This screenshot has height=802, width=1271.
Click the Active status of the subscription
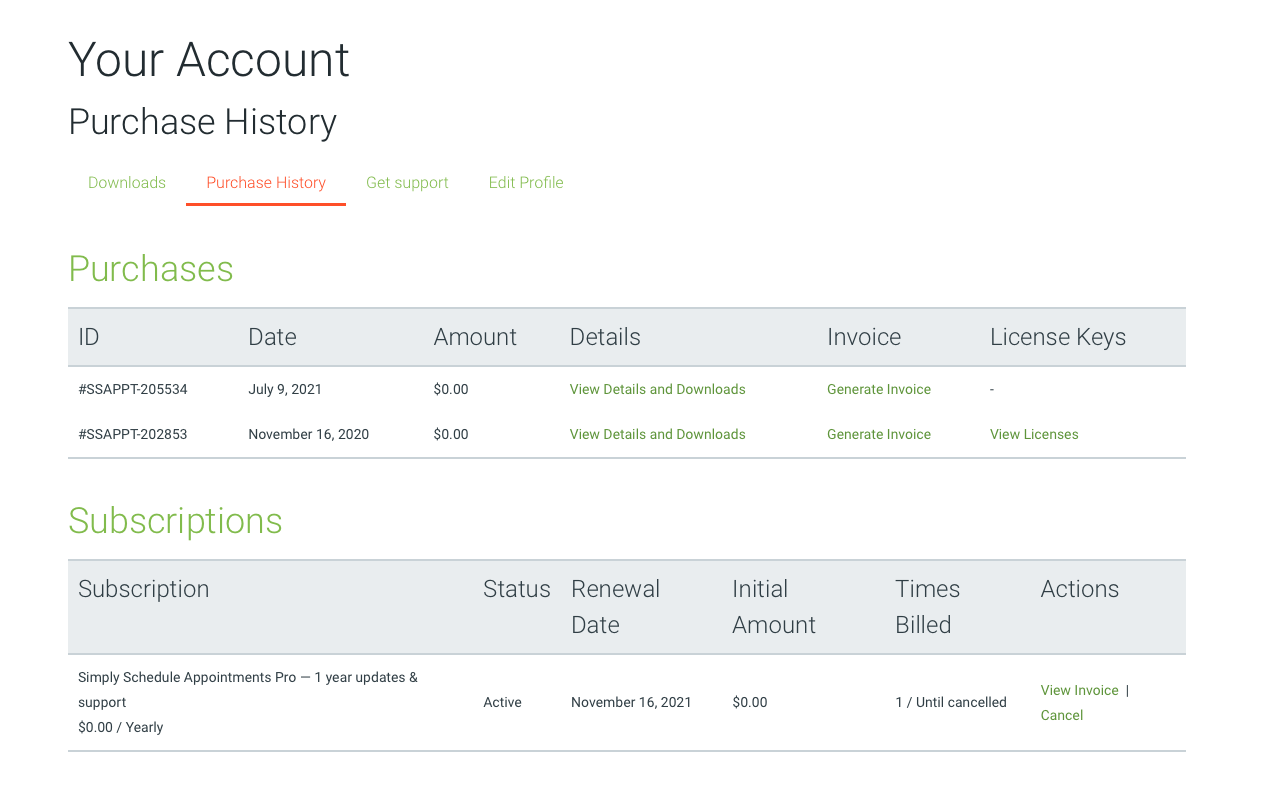502,702
